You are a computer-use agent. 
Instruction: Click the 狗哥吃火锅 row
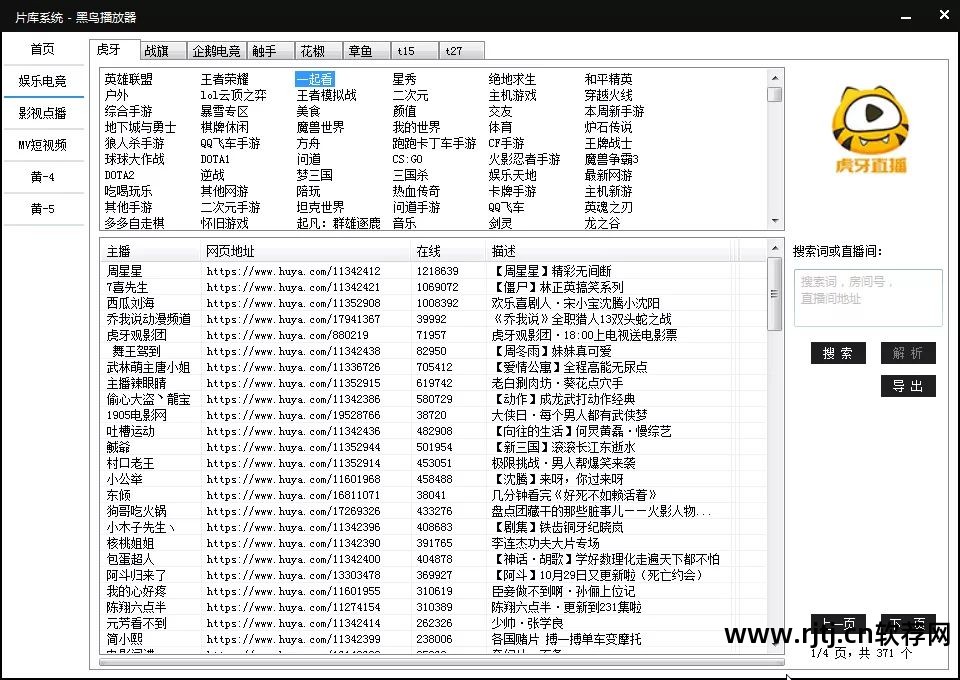(434, 511)
